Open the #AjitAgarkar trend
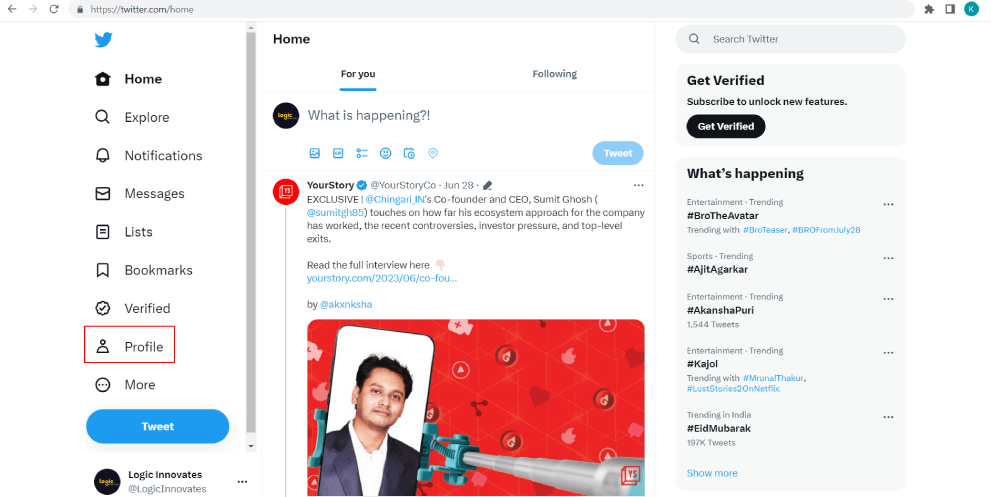 pyautogui.click(x=717, y=269)
